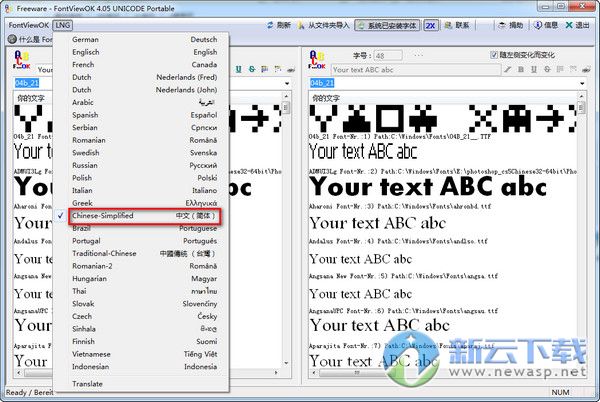This screenshot has width=600, height=402.
Task: Select the system installed fonts button
Action: pos(387,26)
